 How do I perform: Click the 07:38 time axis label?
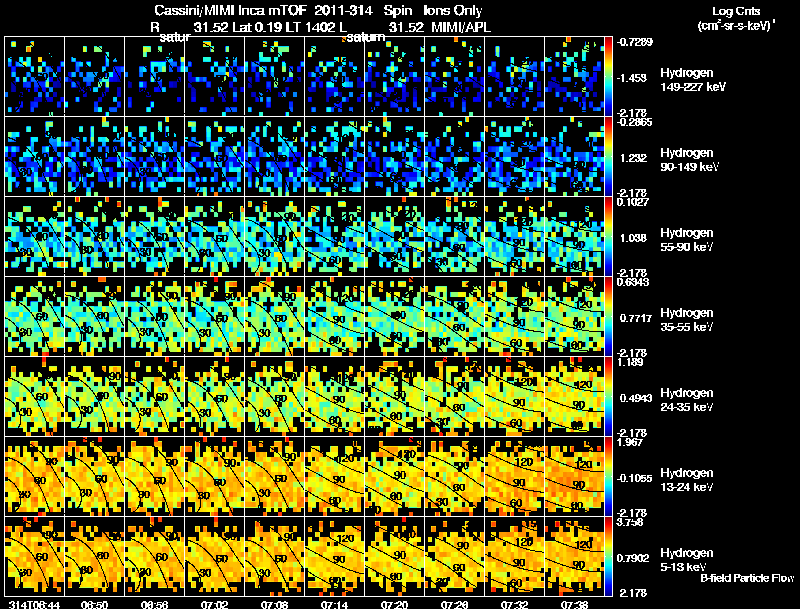coord(574,605)
